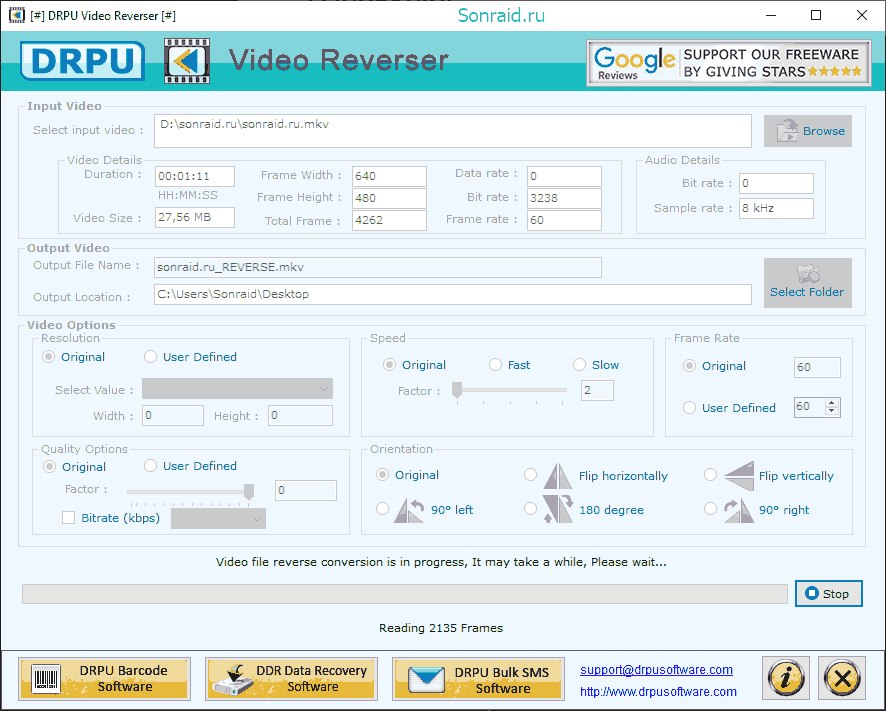
Task: Click the speed Factor value field
Action: click(x=597, y=391)
